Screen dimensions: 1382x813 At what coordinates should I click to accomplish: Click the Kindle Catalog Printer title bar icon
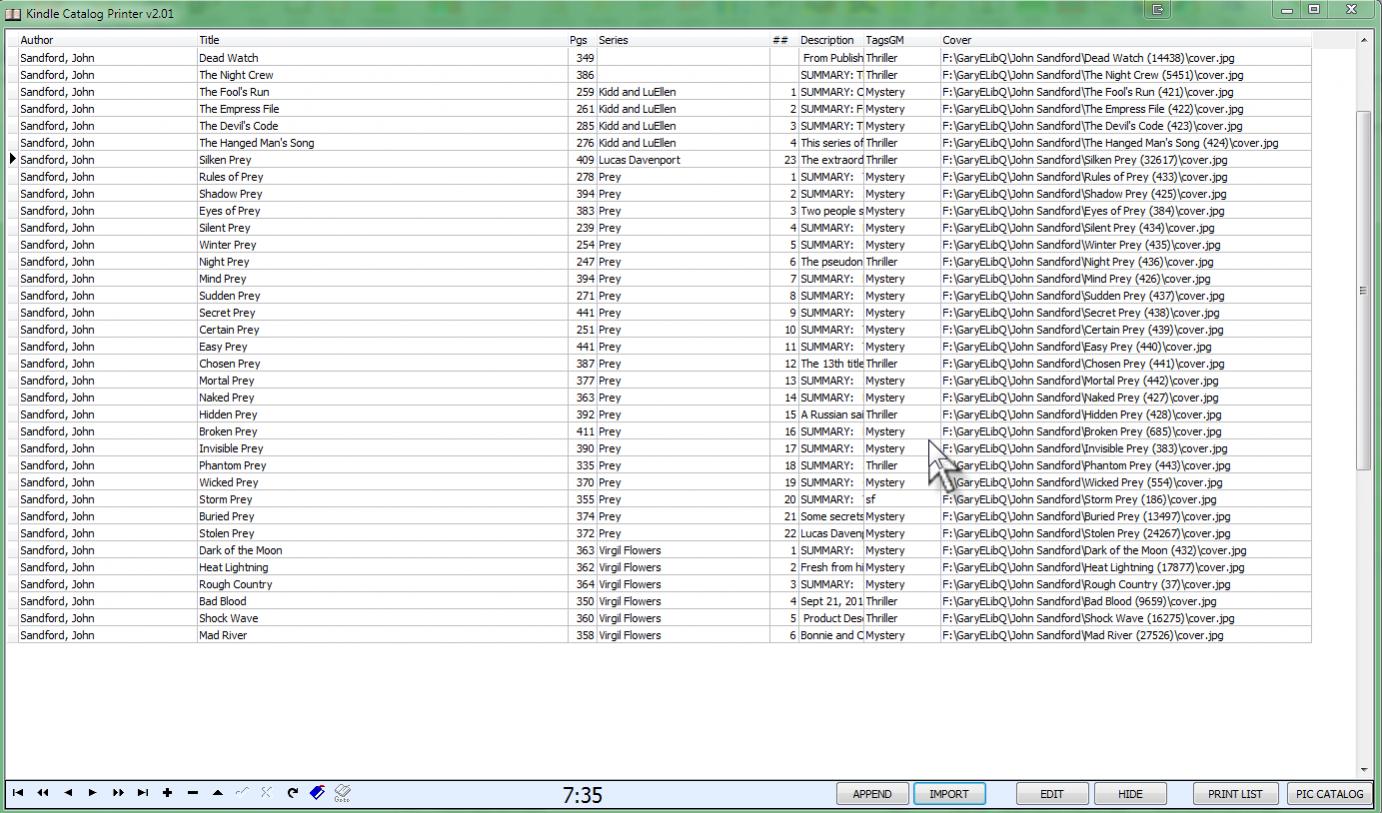13,13
